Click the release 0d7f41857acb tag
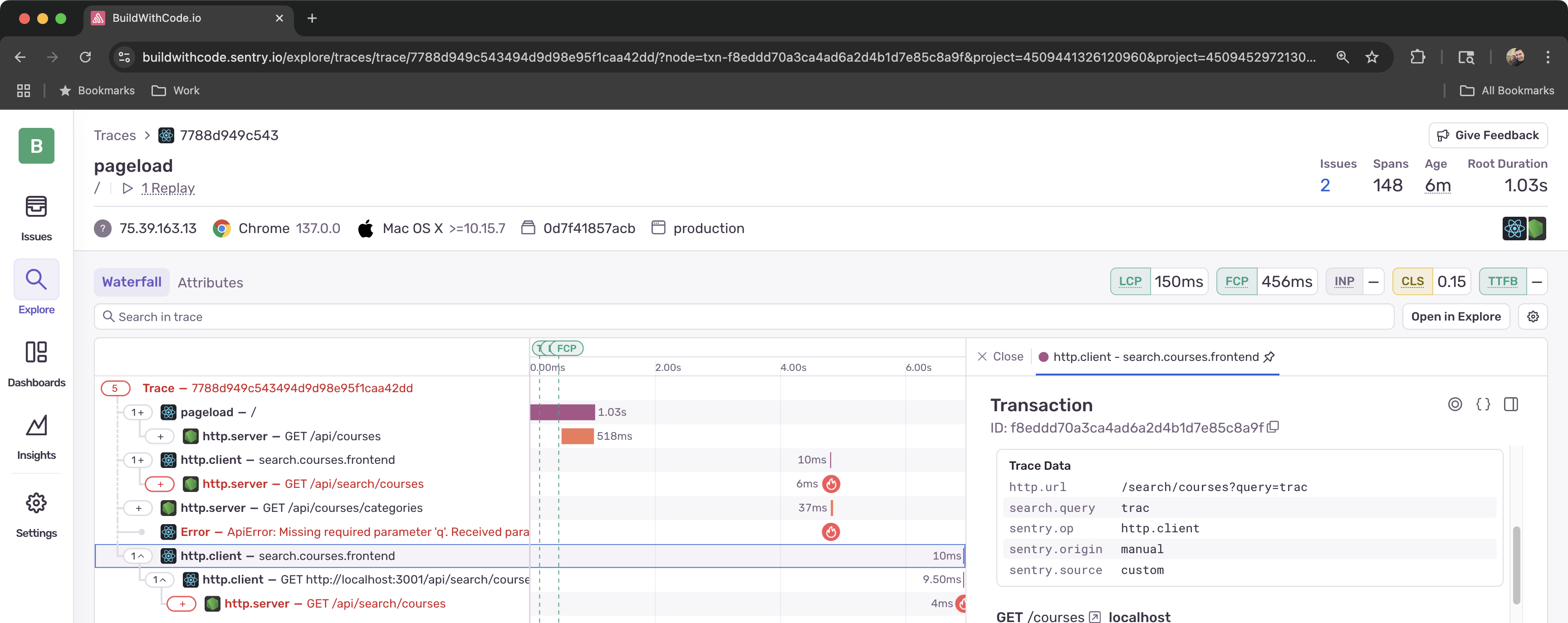Image resolution: width=1568 pixels, height=623 pixels. 578,228
